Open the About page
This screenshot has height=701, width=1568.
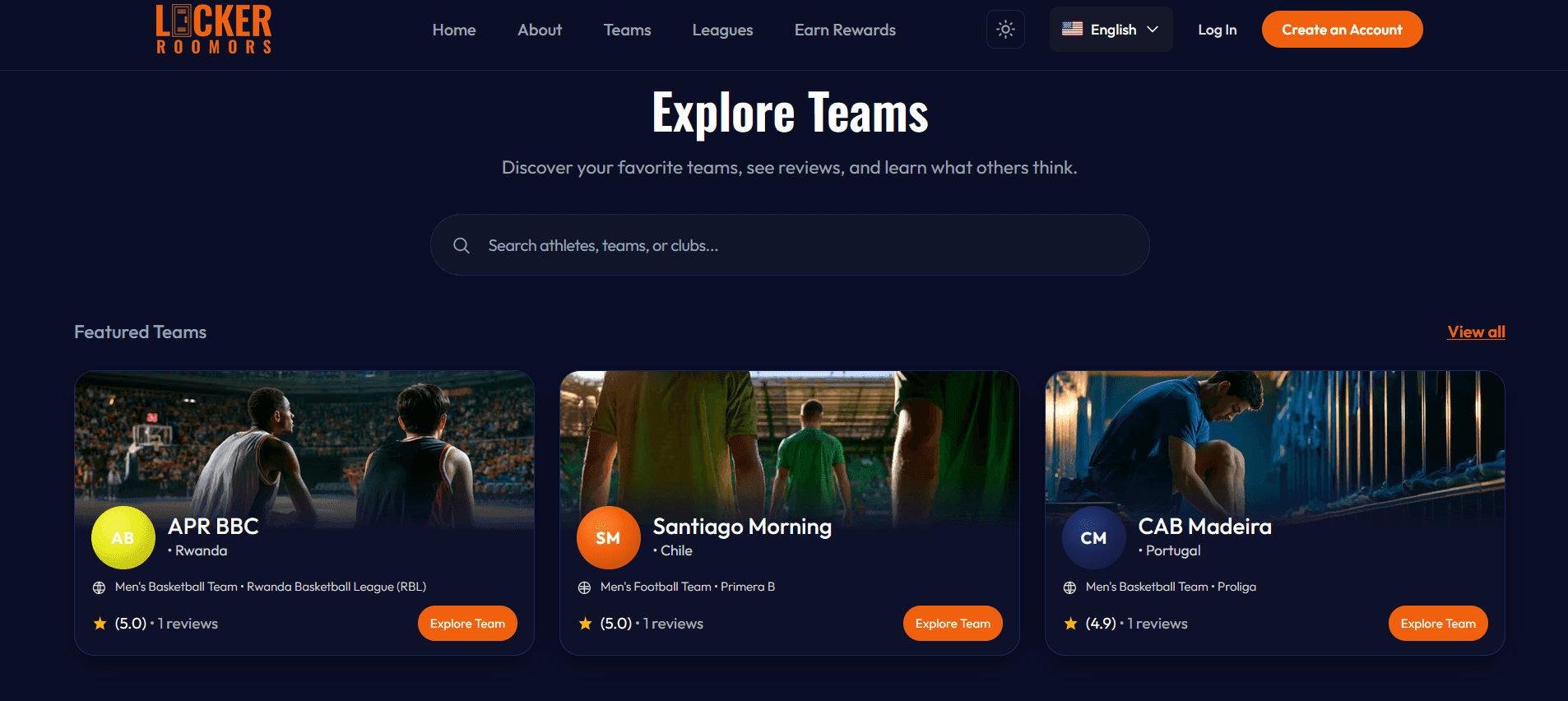coord(540,30)
